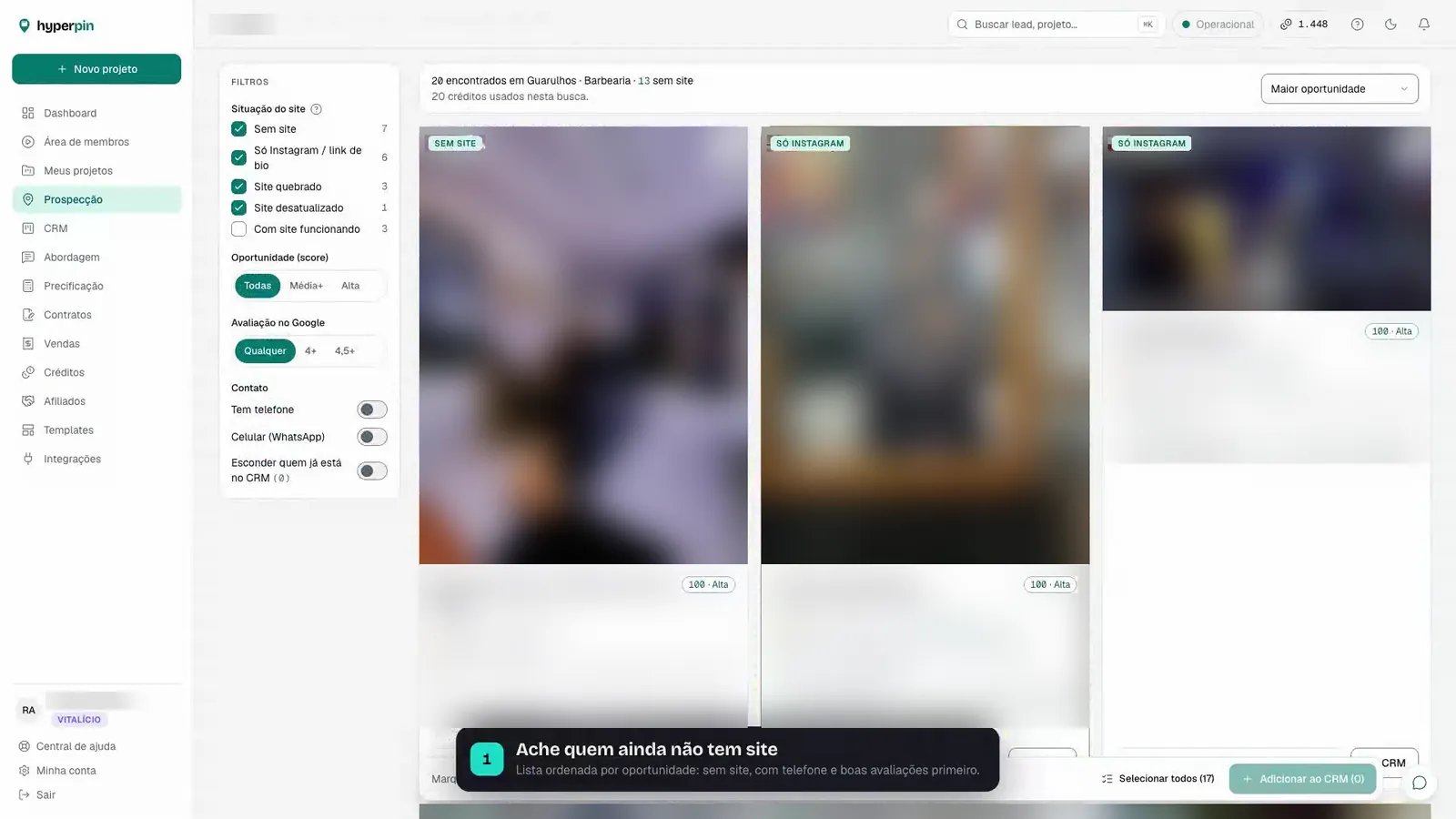Open Contratos page
This screenshot has width=1456, height=819.
[x=96, y=315]
